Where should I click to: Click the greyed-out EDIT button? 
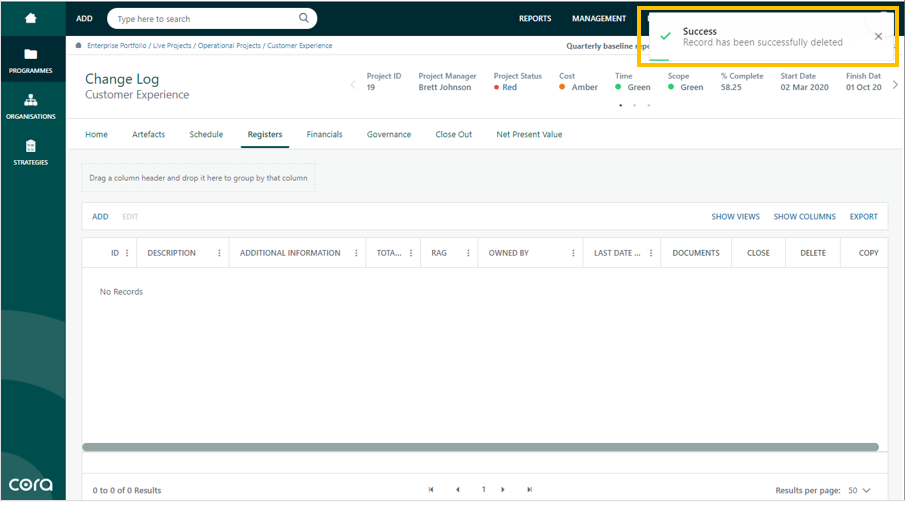[130, 216]
